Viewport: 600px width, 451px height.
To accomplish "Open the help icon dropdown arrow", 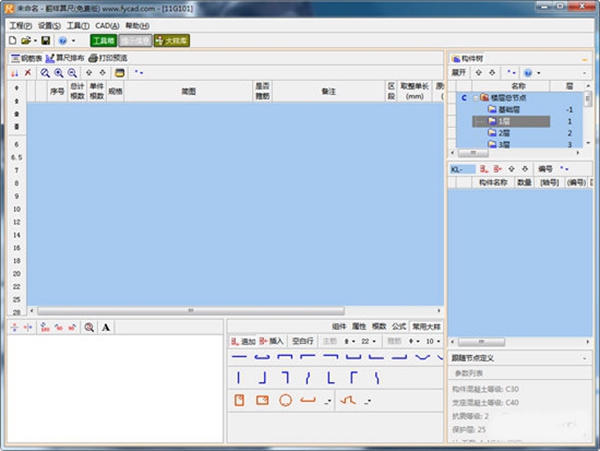I will click(73, 41).
